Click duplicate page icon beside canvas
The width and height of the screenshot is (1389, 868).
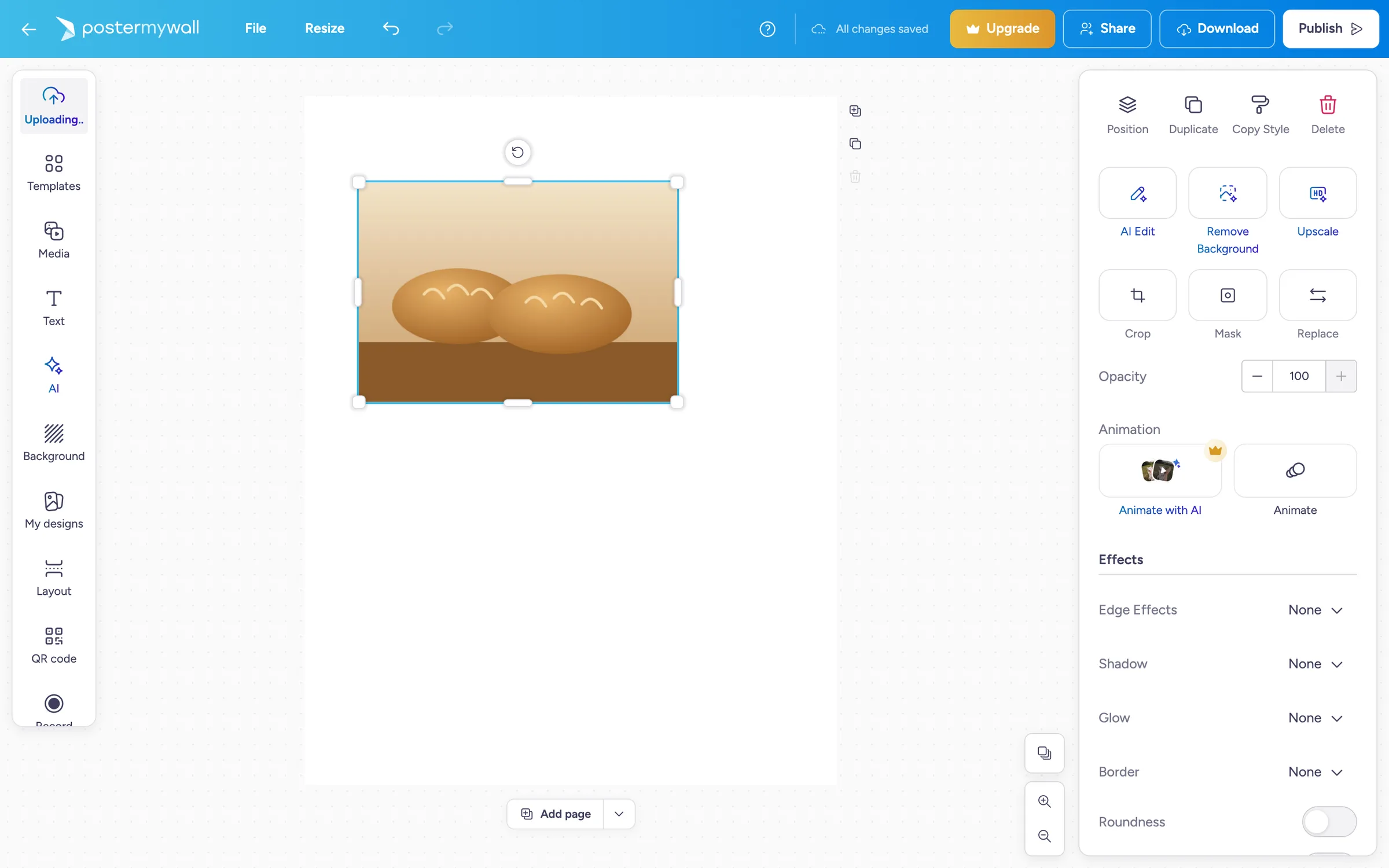(855, 144)
